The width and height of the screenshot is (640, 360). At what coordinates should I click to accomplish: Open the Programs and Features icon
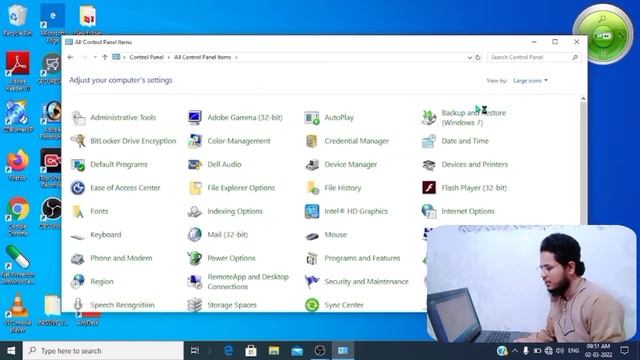click(312, 258)
